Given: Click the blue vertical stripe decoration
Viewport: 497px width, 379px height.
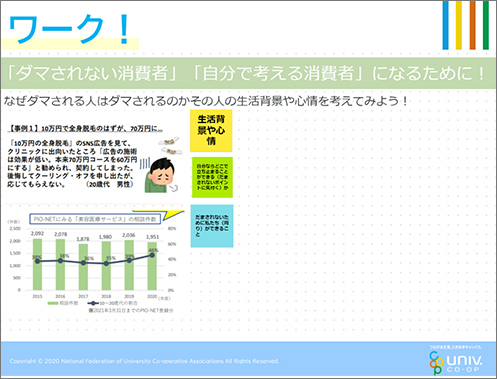Looking at the screenshot, I should coord(446,25).
